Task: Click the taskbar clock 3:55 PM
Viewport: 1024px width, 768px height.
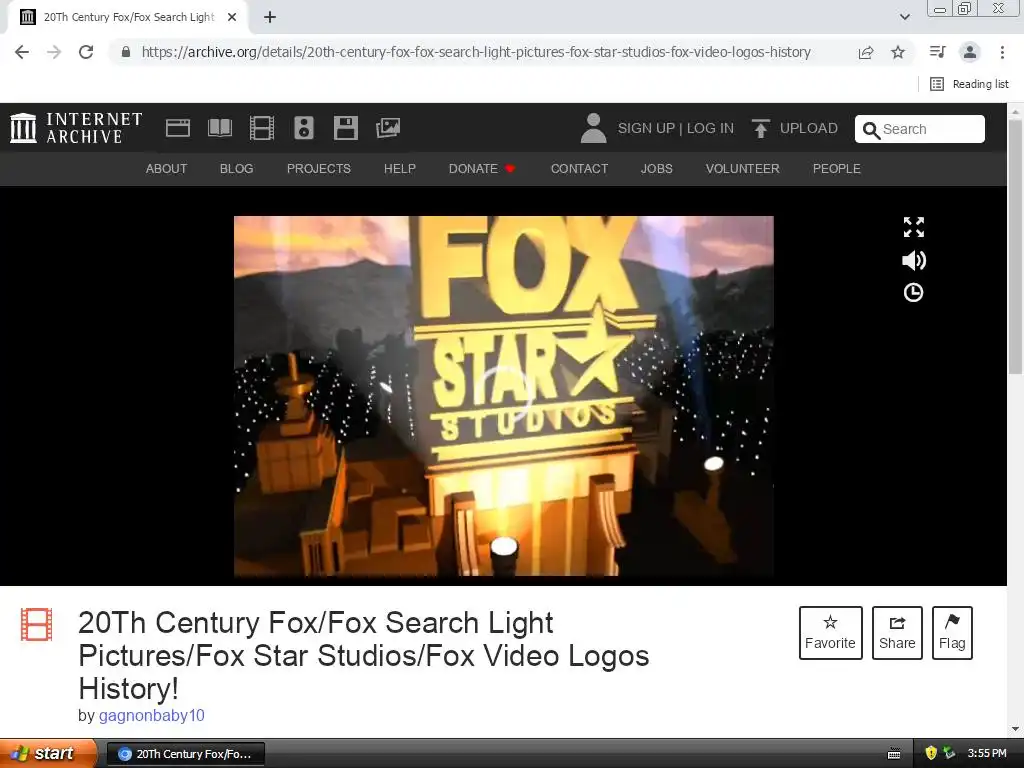Action: click(x=987, y=754)
